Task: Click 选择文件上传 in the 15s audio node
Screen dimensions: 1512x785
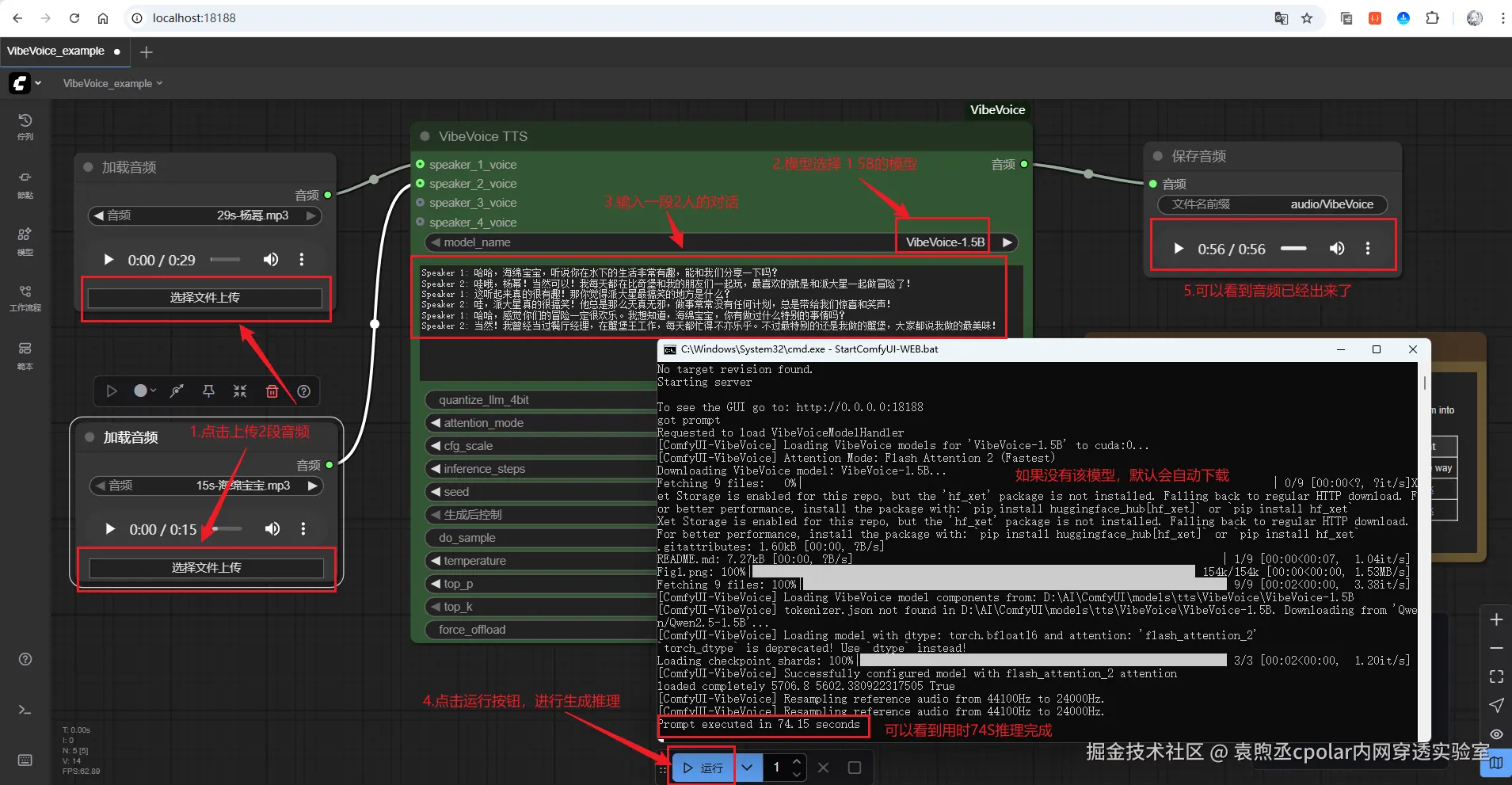Action: click(207, 568)
